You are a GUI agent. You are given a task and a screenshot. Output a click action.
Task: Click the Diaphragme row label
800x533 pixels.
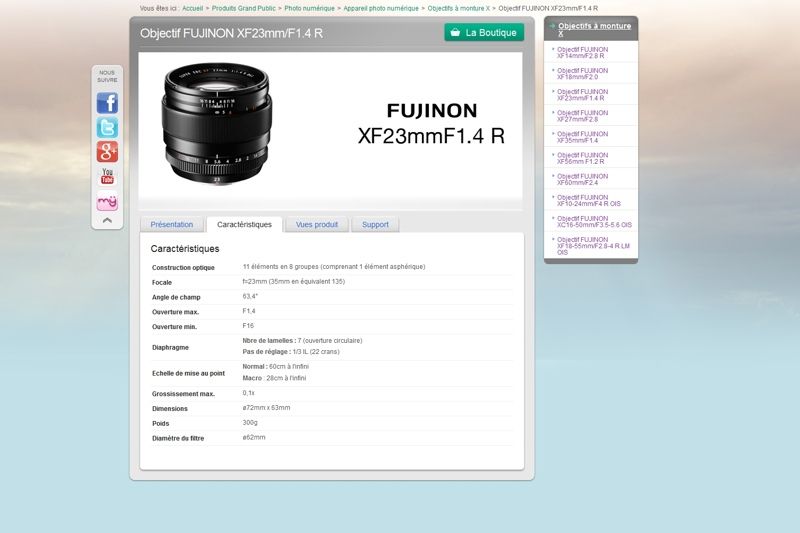point(170,347)
